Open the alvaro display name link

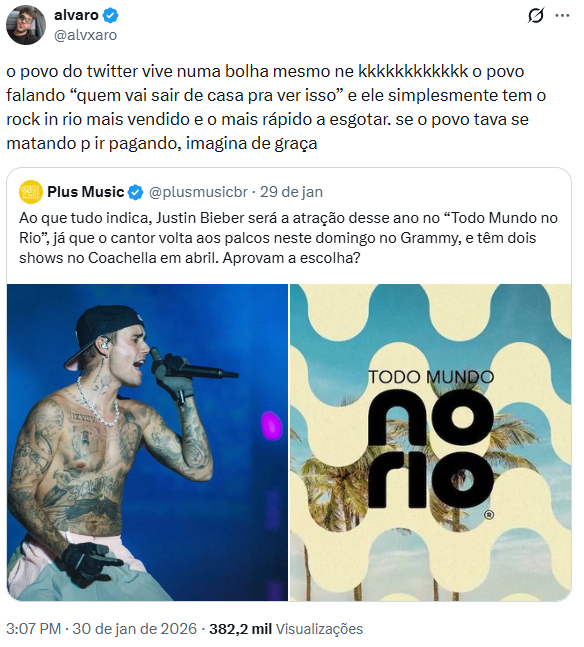point(76,15)
